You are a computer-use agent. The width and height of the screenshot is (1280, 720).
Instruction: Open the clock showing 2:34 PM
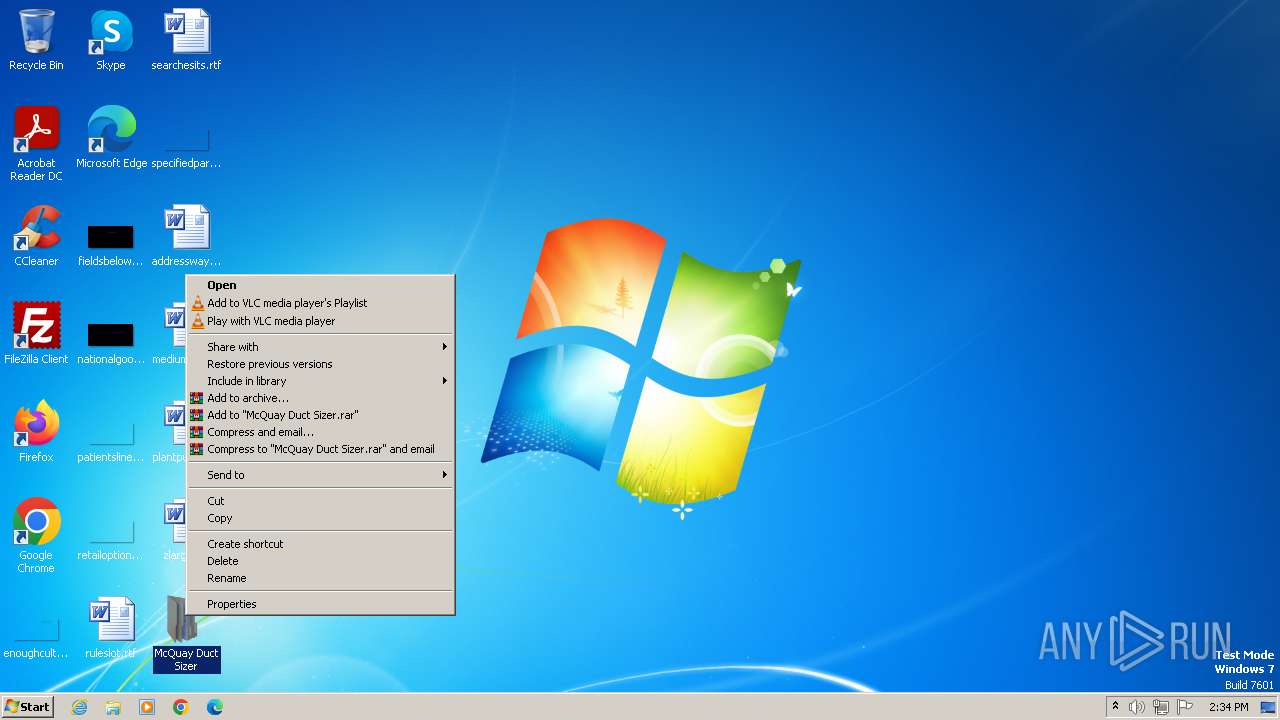click(1228, 707)
